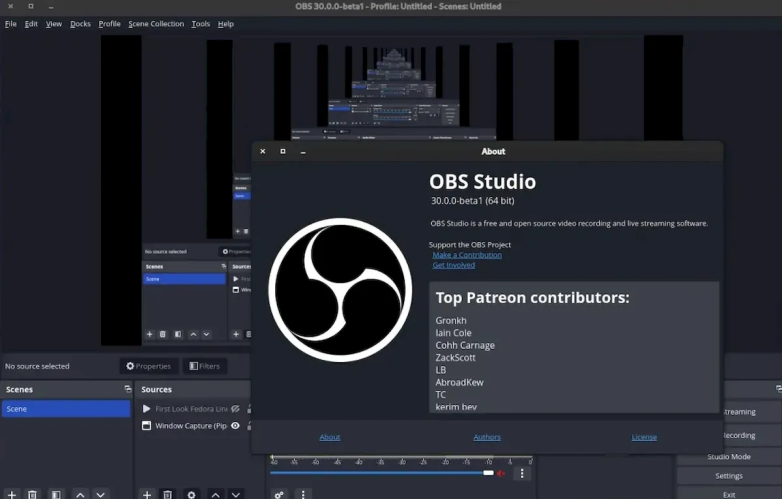
Task: Follow the Get Involved link
Action: tap(453, 265)
